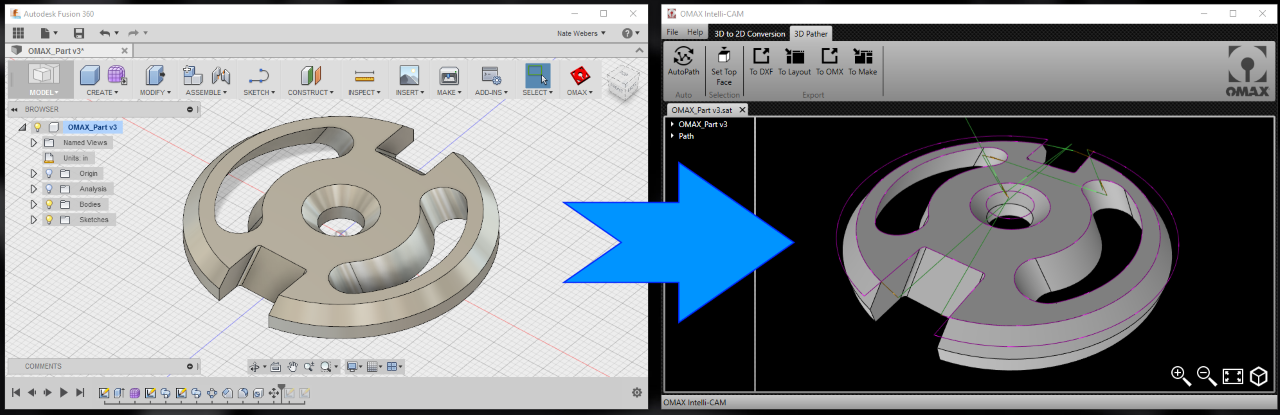Viewport: 1280px width, 415px height.
Task: Click the To Make export button
Action: 862,63
